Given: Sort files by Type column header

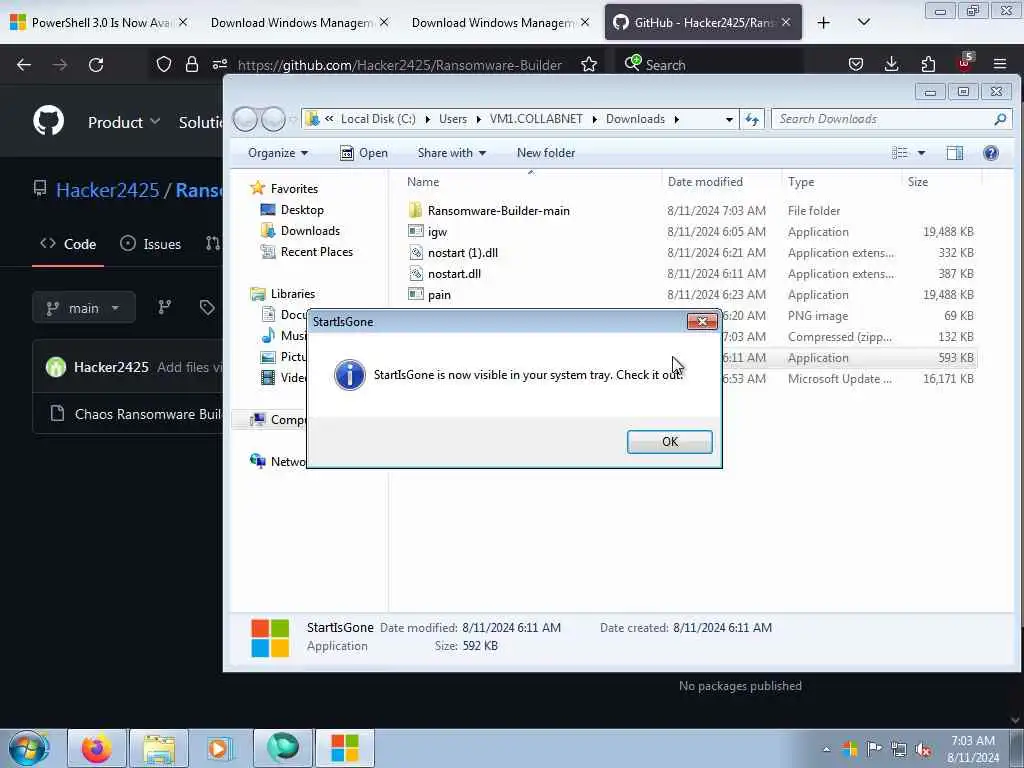Looking at the screenshot, I should pyautogui.click(x=801, y=182).
